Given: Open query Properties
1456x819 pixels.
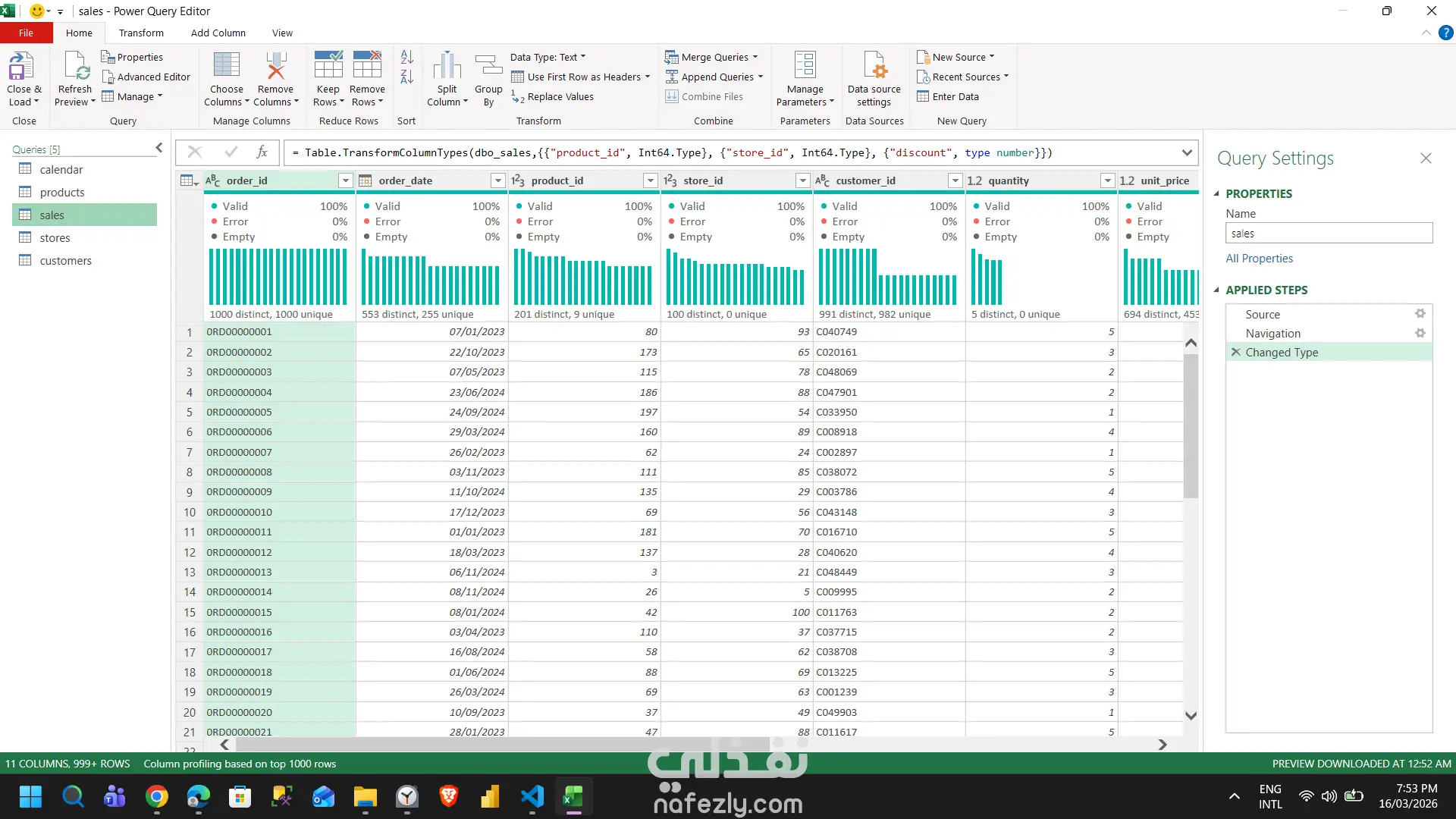Looking at the screenshot, I should tap(132, 57).
